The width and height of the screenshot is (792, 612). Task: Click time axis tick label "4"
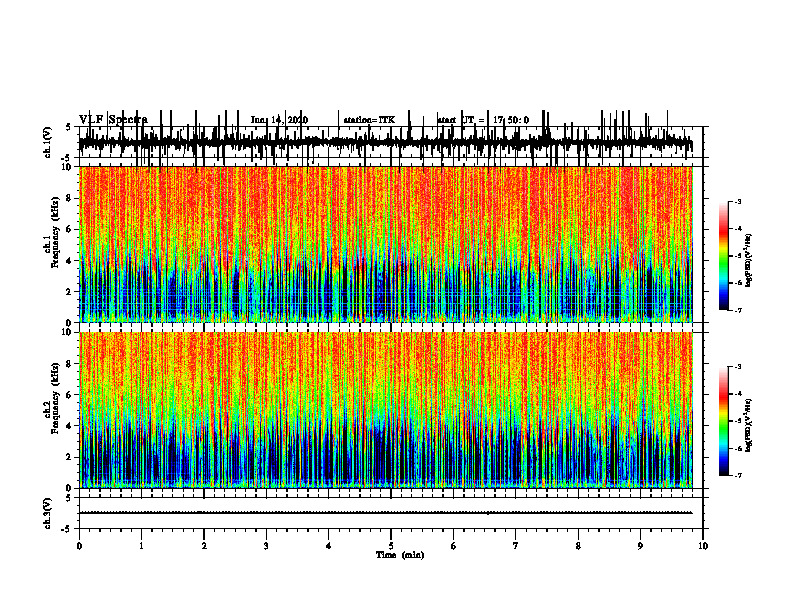click(329, 546)
